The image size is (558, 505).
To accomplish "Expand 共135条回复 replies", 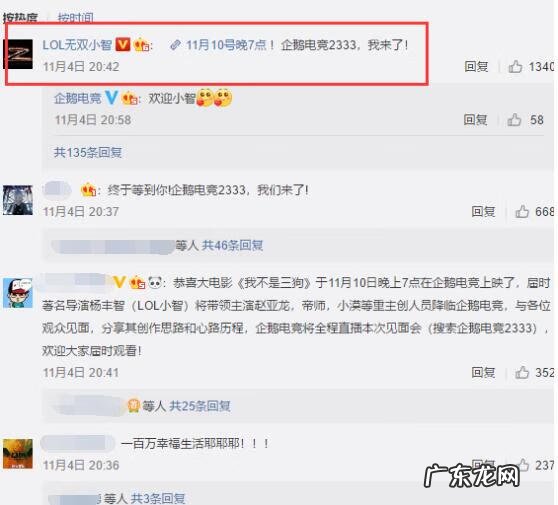I will click(x=88, y=153).
